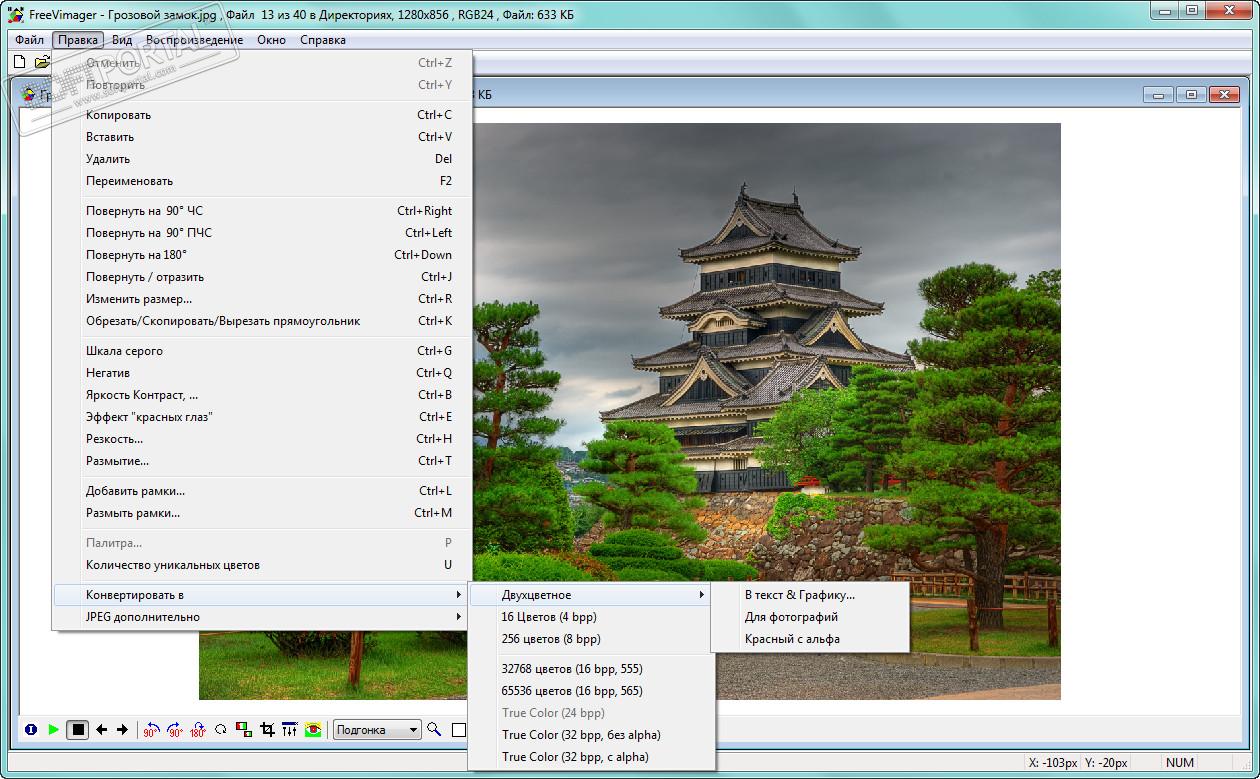
Task: Open the Справка menu
Action: click(x=323, y=40)
